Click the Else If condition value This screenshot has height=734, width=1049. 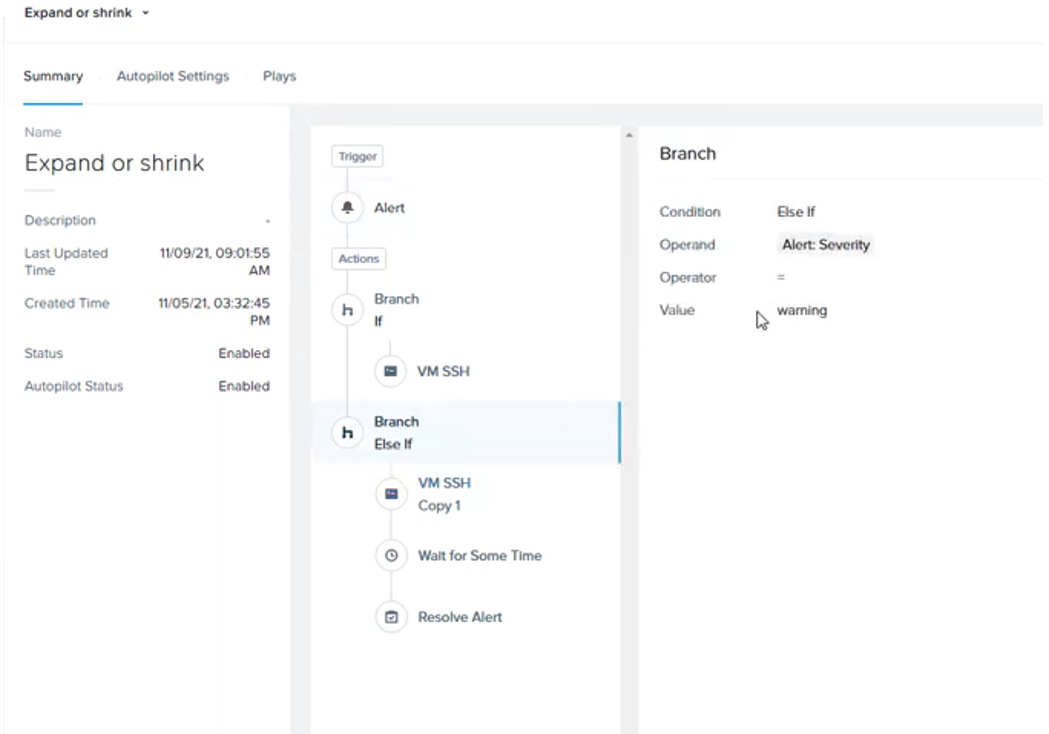coord(796,212)
